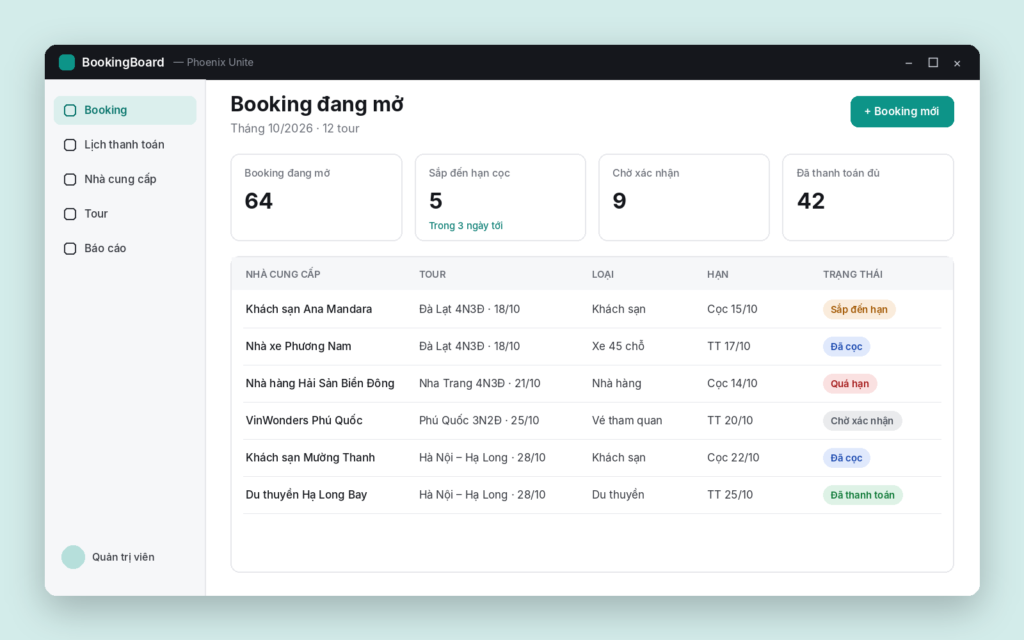The image size is (1024, 640).
Task: Click Hà Nội – Hạ Long tour, Mường Thanh row
Action: [x=483, y=458]
